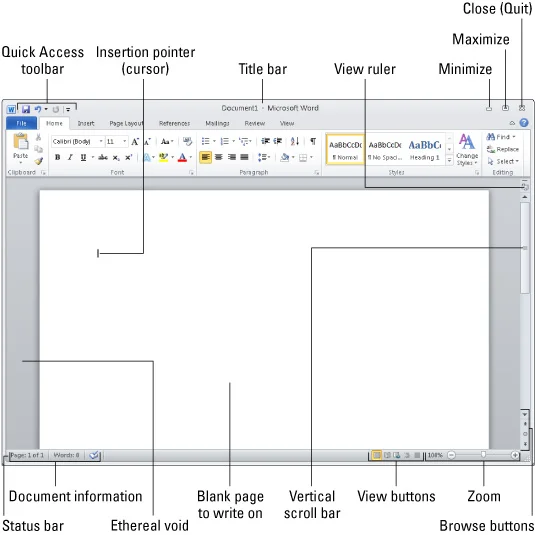
Task: Toggle Italic formatting button
Action: 70,157
